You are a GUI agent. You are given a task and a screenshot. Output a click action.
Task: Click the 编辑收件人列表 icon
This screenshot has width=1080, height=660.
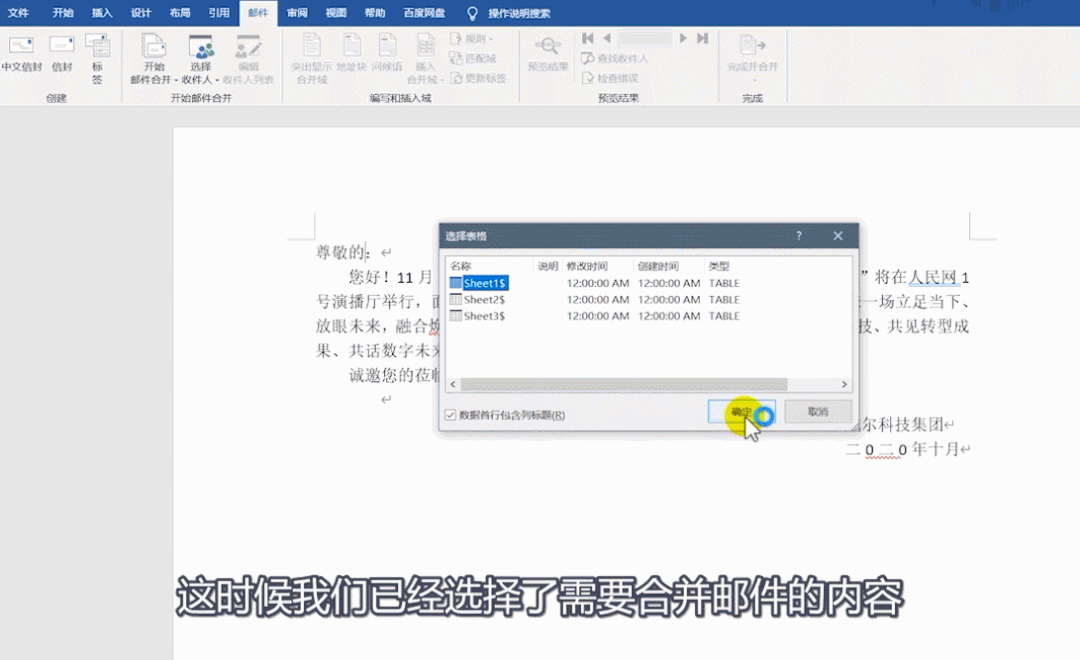[248, 48]
